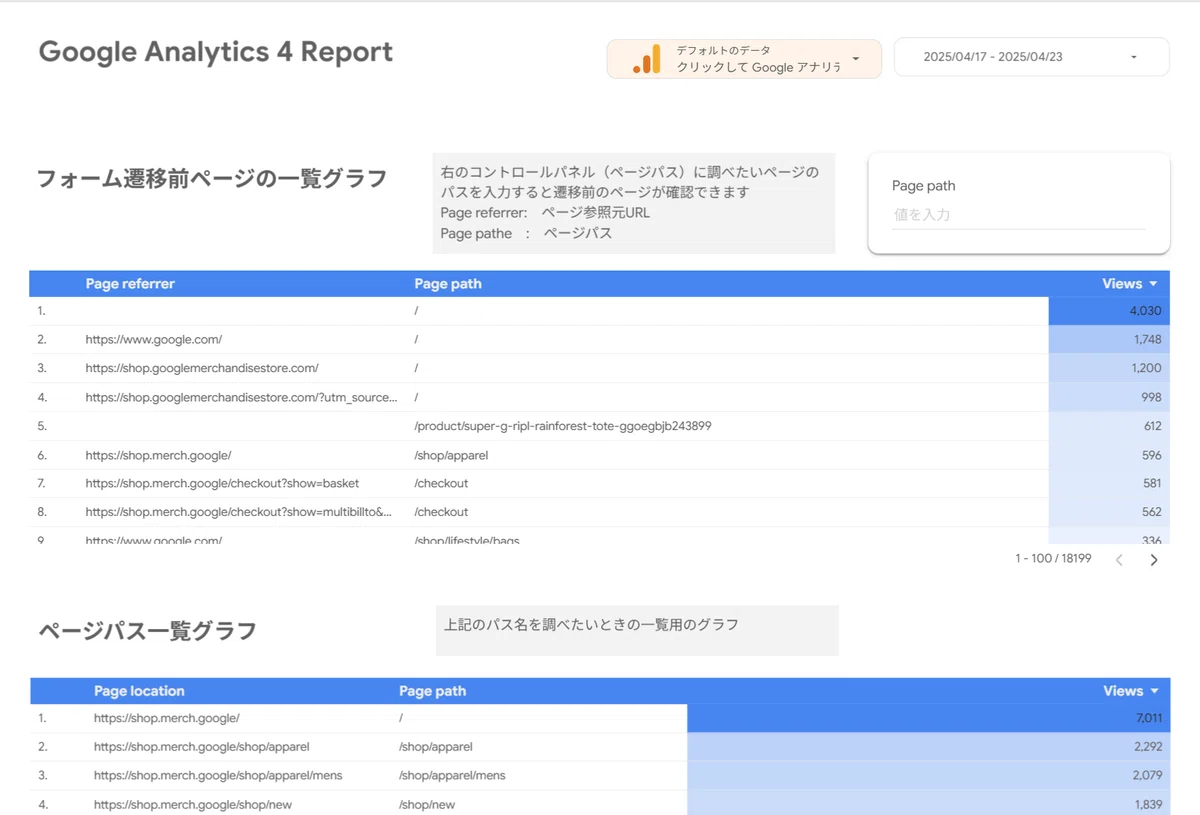Screen dimensions: 1200x815
Task: Click the 2,292 views bar cell
Action: pyautogui.click(x=929, y=746)
